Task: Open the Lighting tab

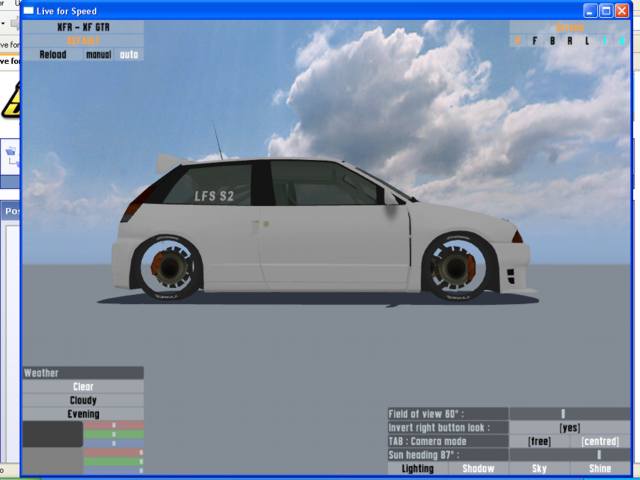Action: tap(418, 469)
